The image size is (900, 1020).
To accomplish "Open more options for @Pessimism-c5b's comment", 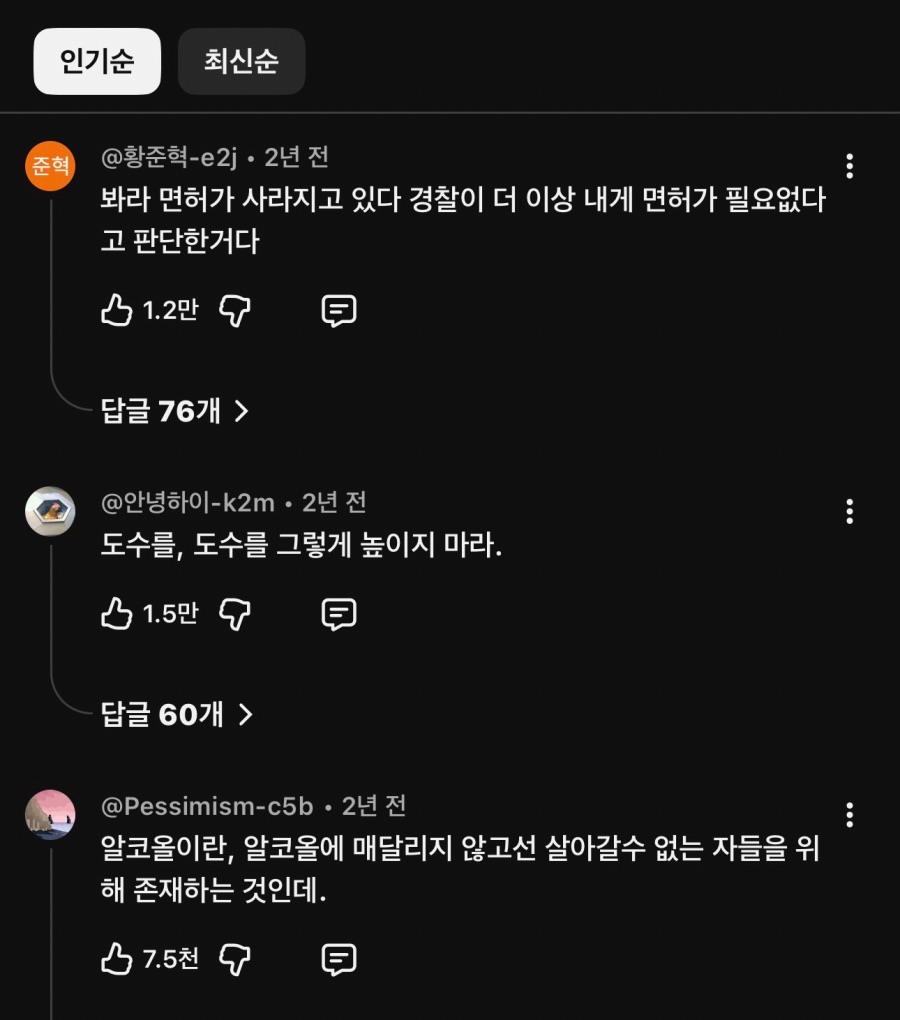I will (x=849, y=814).
